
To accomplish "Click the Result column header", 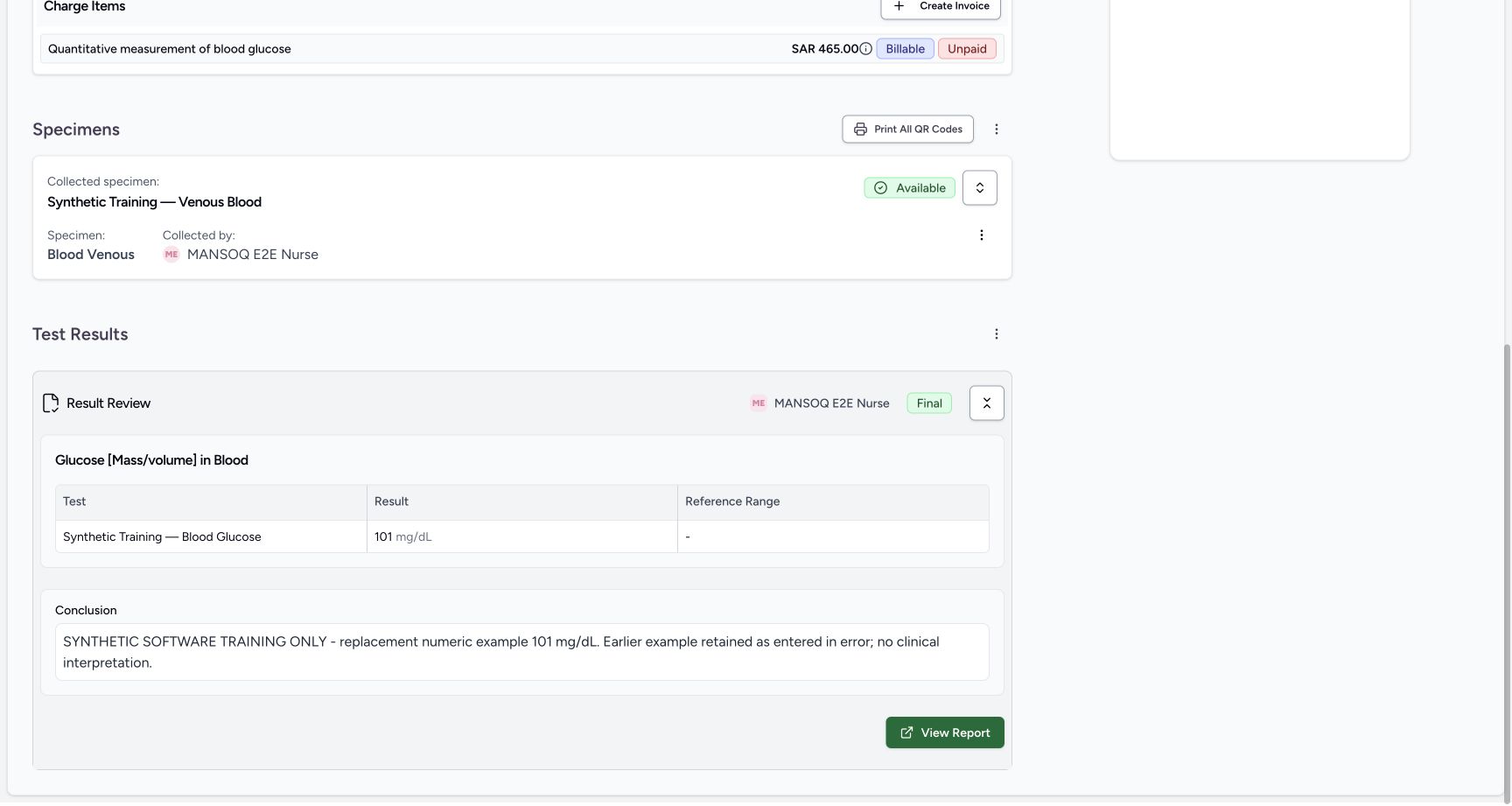I will pyautogui.click(x=521, y=502).
